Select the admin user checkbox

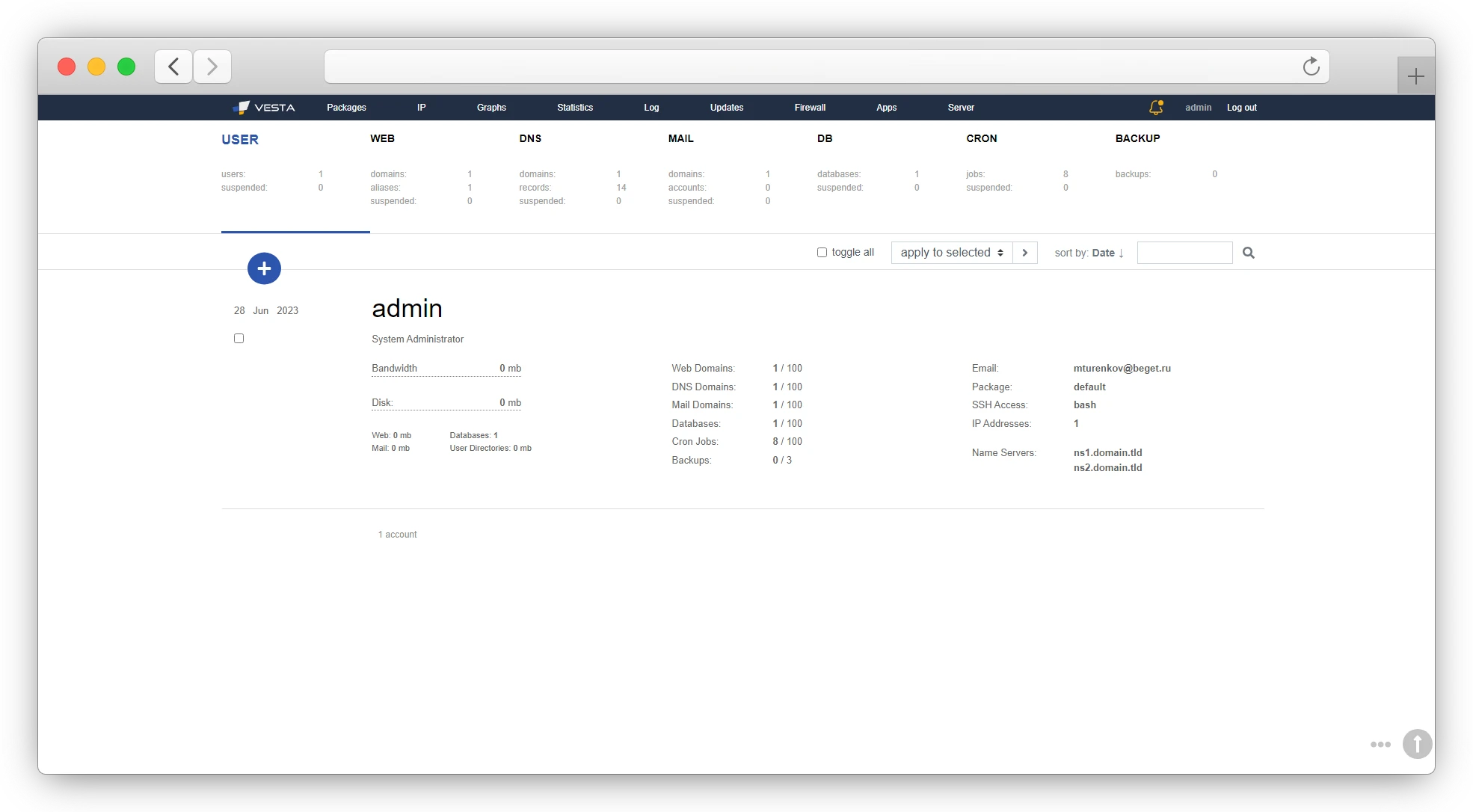pos(239,339)
